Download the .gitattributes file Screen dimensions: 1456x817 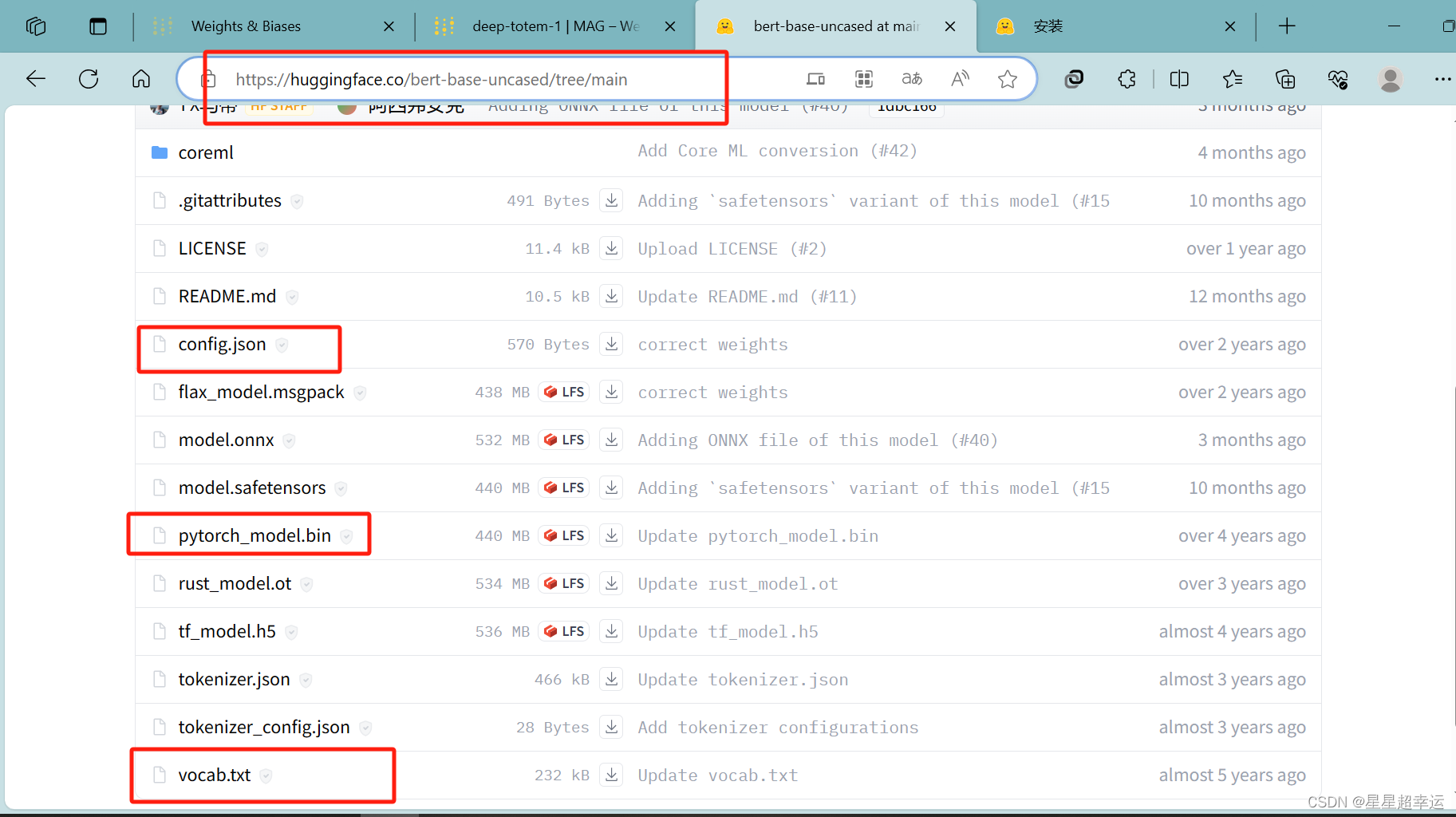[611, 200]
